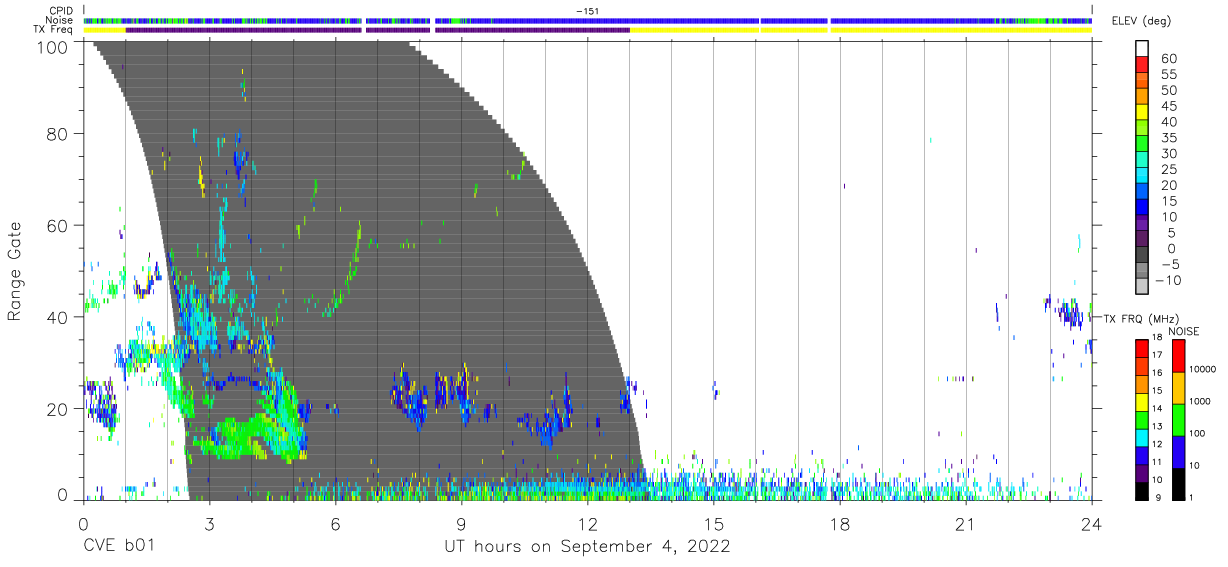
Task: Click the y-axis tick label 60
Action: tap(57, 225)
